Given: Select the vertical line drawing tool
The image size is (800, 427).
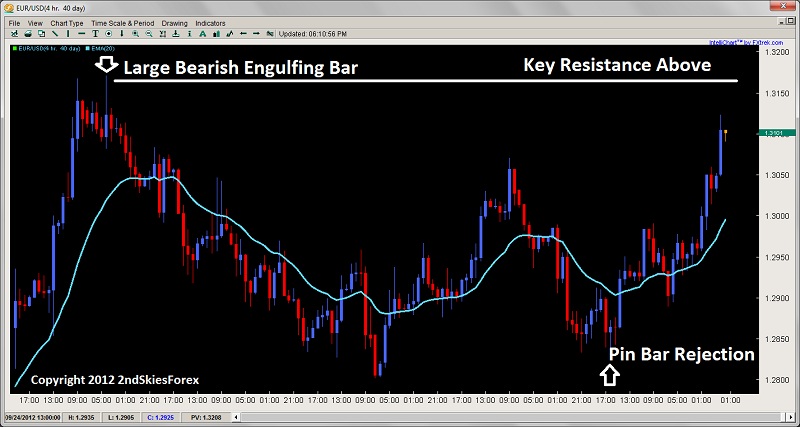Looking at the screenshot, I should [68, 34].
